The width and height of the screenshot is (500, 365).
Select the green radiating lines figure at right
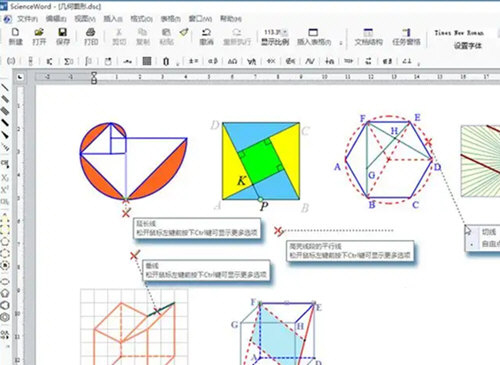(x=480, y=161)
